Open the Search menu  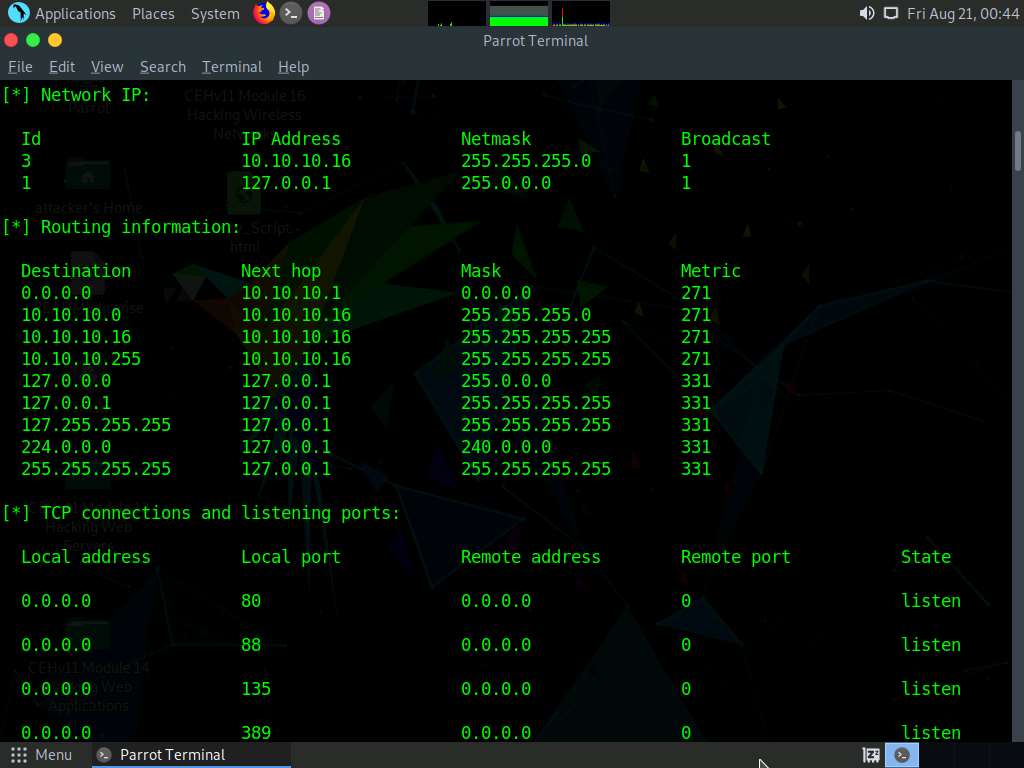pos(163,67)
